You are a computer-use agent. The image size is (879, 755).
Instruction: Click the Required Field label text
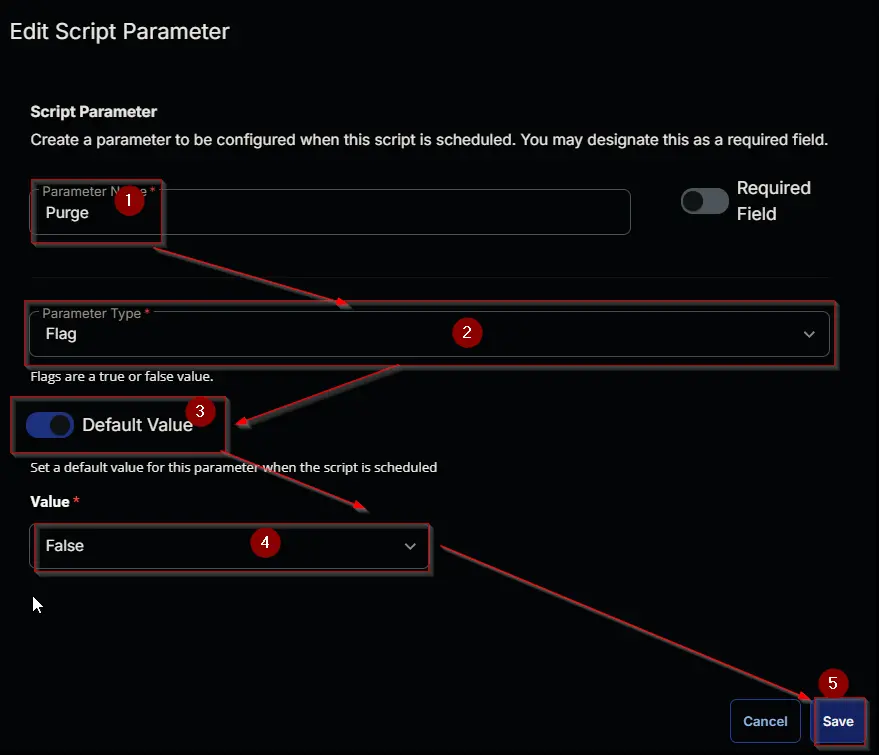coord(773,201)
